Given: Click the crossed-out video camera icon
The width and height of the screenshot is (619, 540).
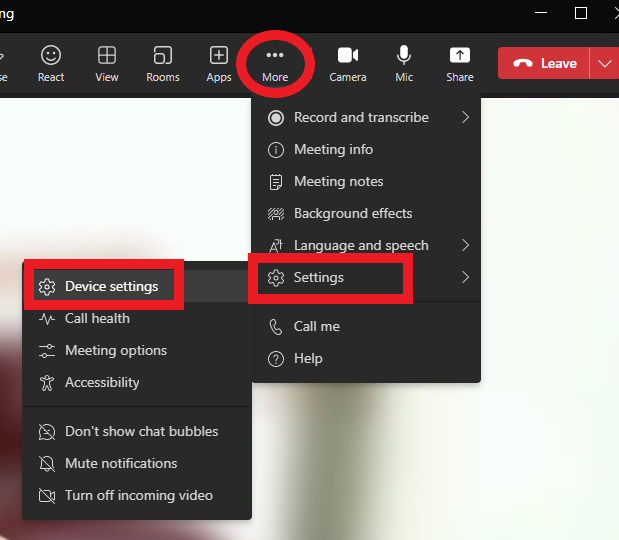Looking at the screenshot, I should pos(47,496).
